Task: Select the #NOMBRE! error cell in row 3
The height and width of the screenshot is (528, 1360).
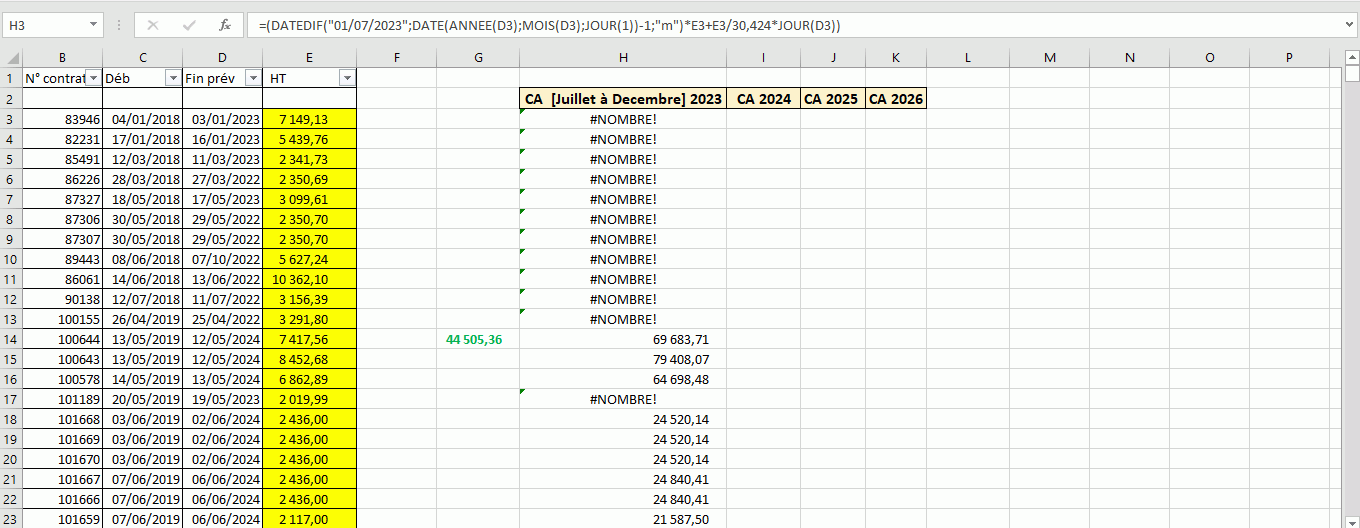Action: [x=623, y=119]
